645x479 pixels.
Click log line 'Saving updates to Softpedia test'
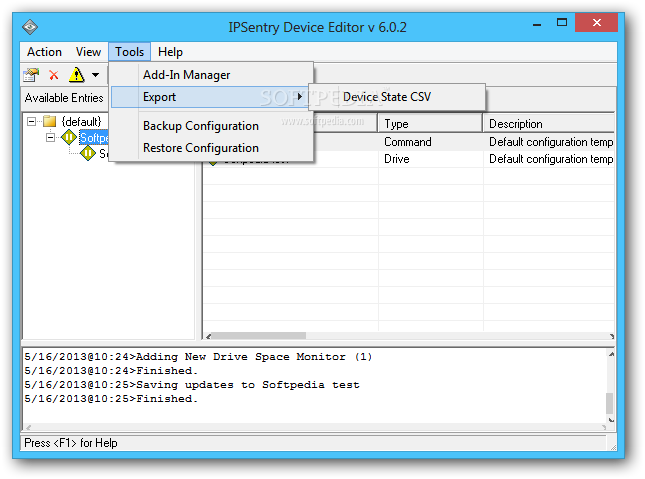coord(192,384)
